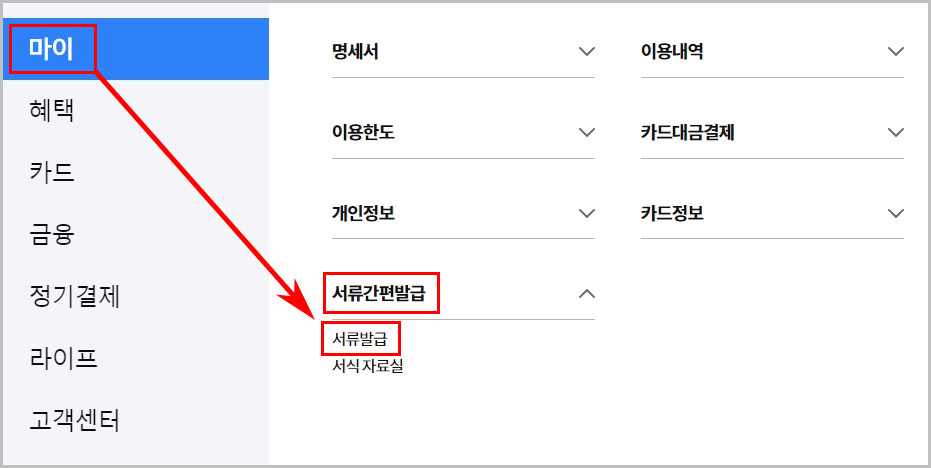The width and height of the screenshot is (931, 468).
Task: Open 고객센터 in the sidebar
Action: click(75, 420)
